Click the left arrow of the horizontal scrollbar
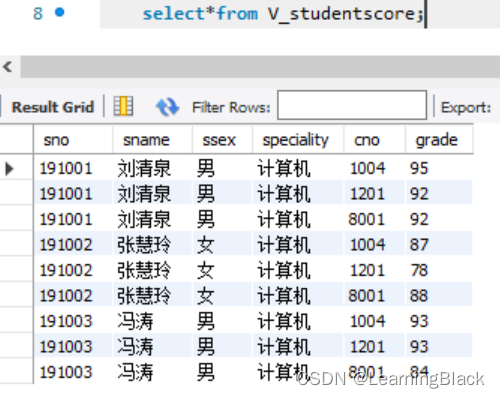This screenshot has height=398, width=500. tap(8, 67)
